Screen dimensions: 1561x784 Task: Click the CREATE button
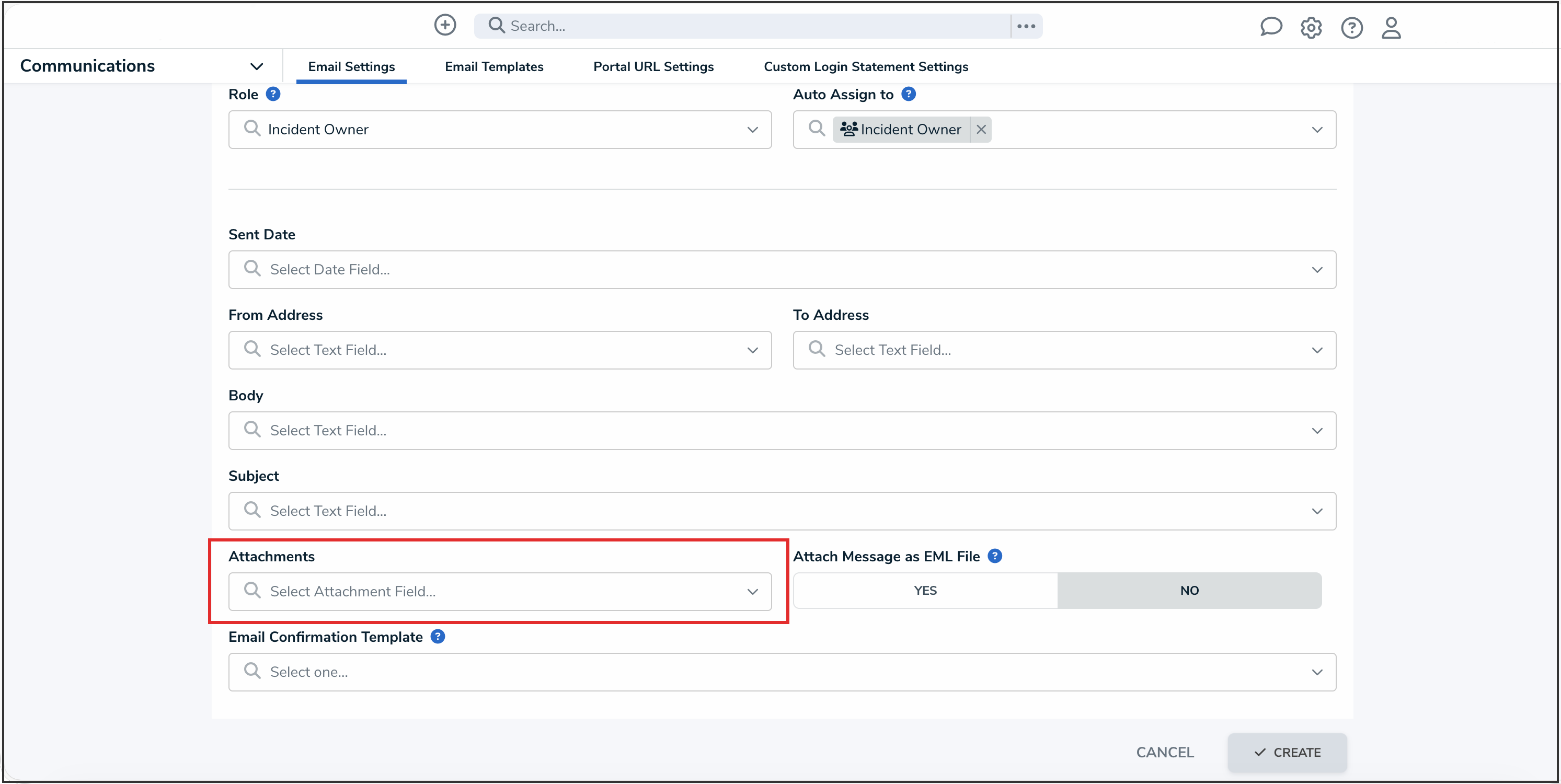point(1287,752)
